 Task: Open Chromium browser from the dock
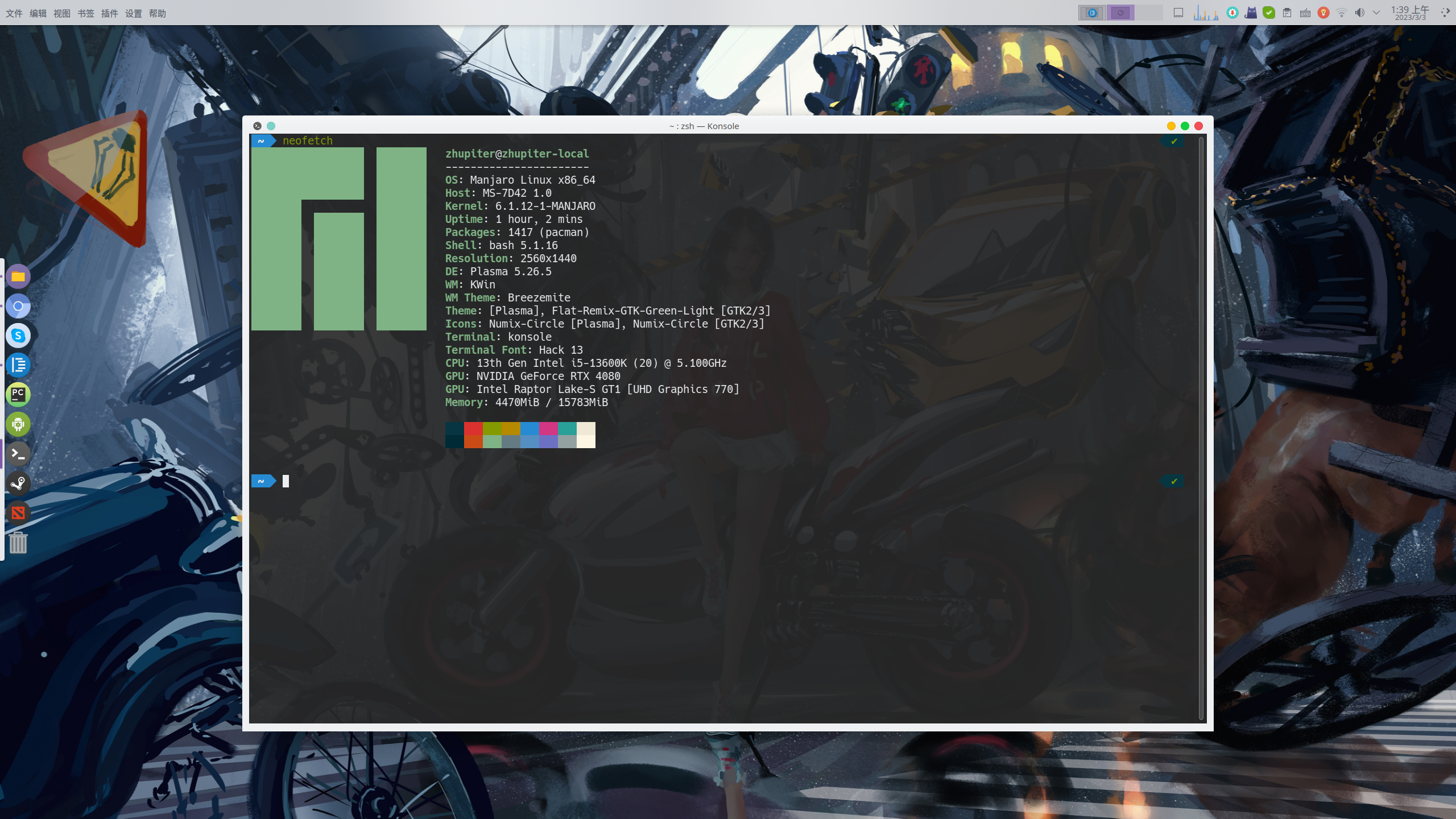[x=18, y=306]
